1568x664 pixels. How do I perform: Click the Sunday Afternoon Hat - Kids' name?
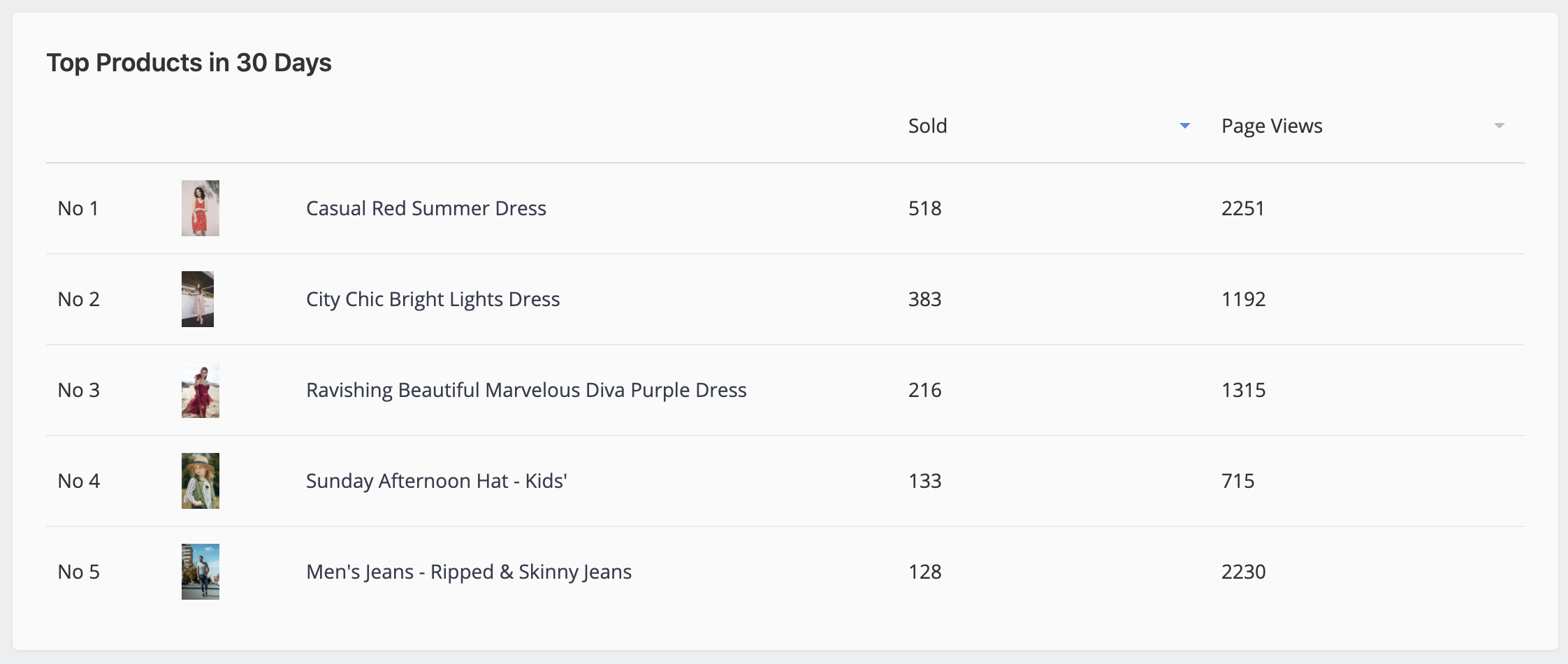tap(437, 481)
